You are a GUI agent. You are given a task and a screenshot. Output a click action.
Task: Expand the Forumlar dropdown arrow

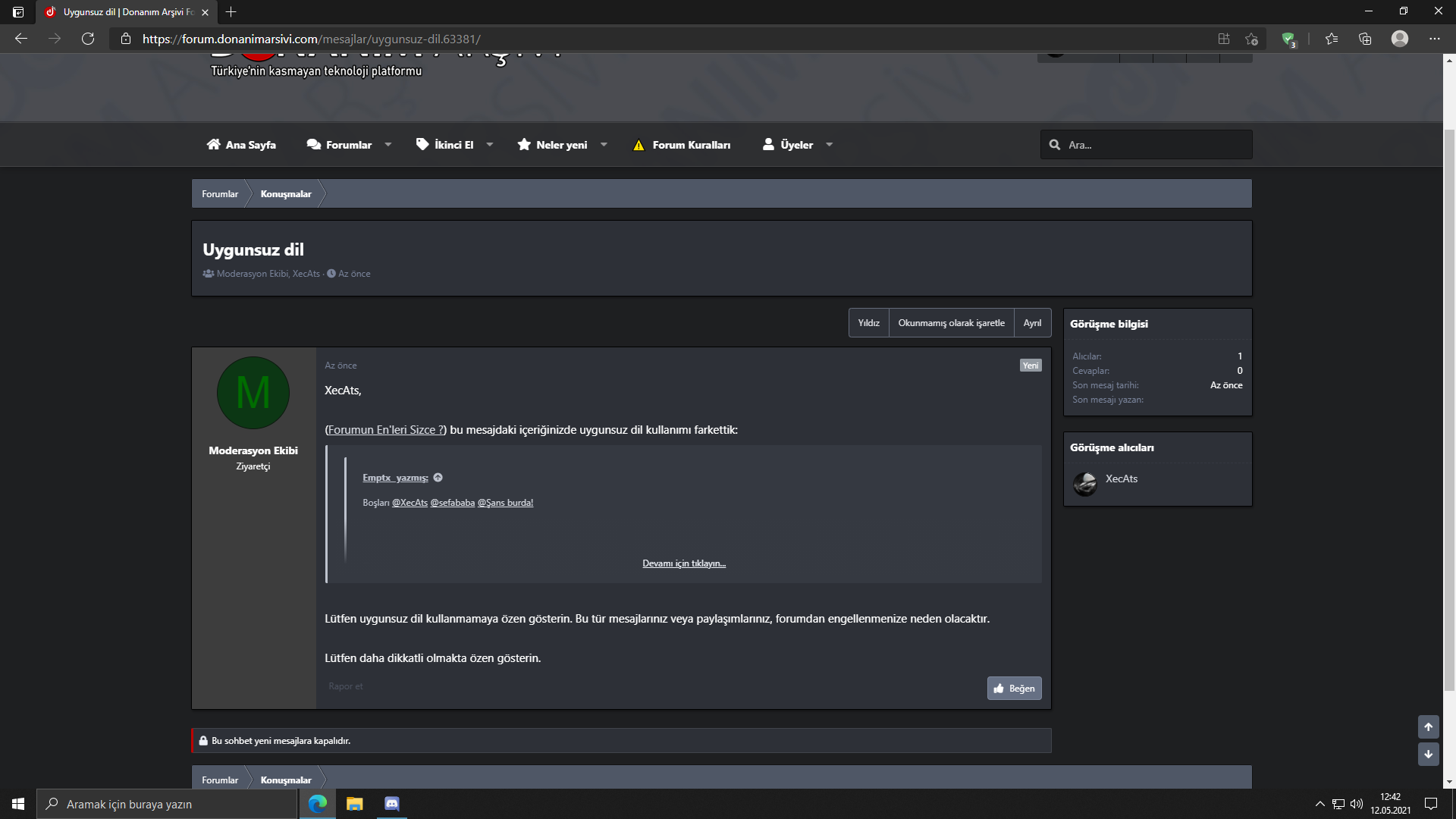coord(388,145)
